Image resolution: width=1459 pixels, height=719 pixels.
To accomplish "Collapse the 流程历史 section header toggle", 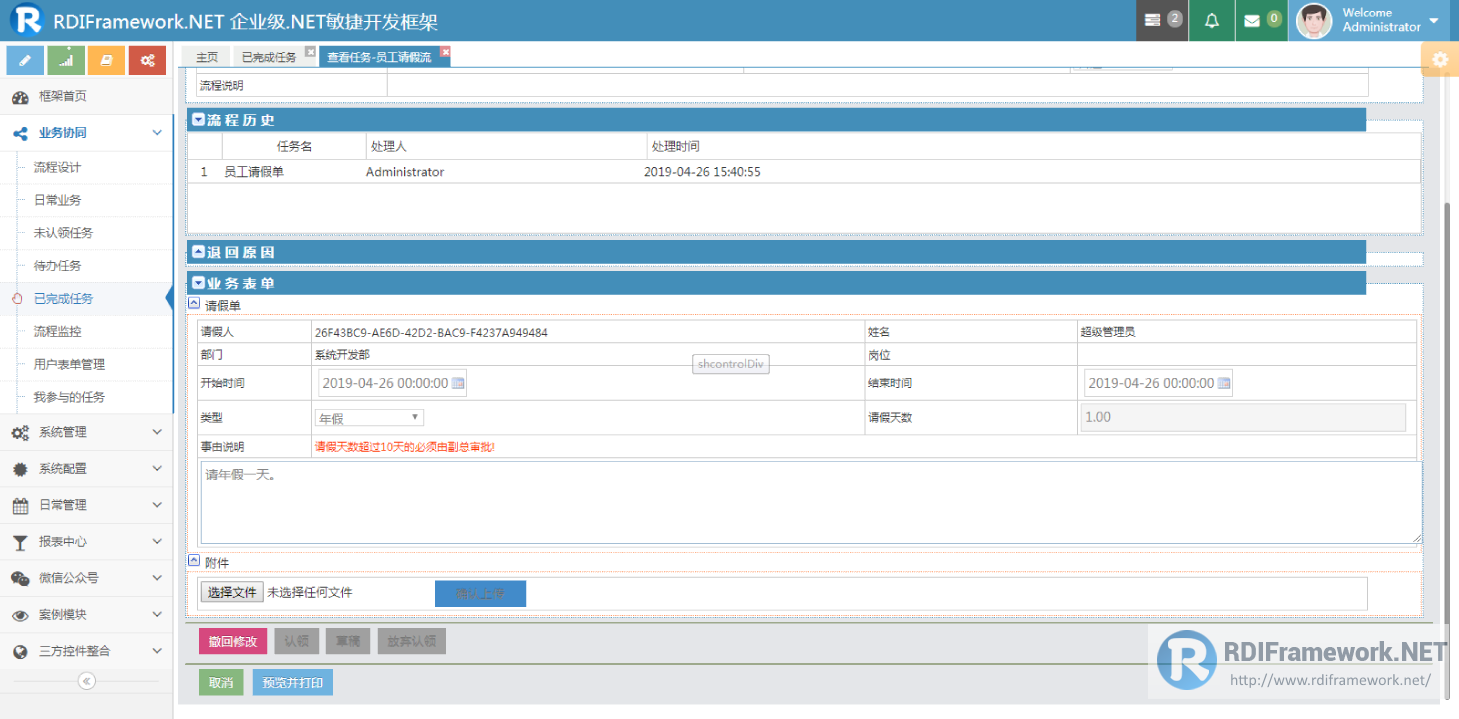I will pyautogui.click(x=198, y=120).
